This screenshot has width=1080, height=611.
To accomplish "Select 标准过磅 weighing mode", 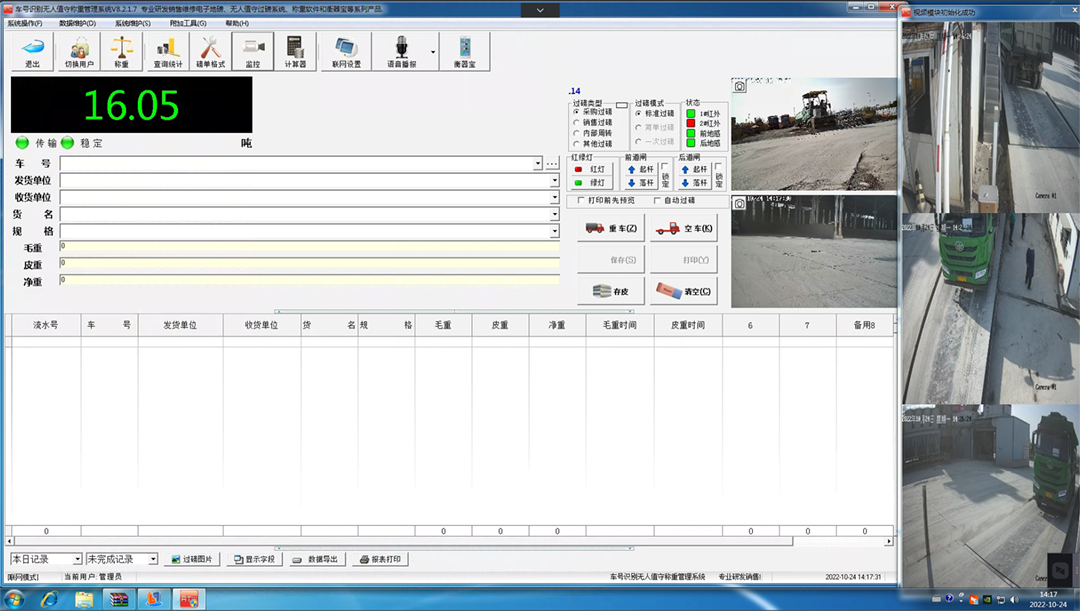I will 655,114.
